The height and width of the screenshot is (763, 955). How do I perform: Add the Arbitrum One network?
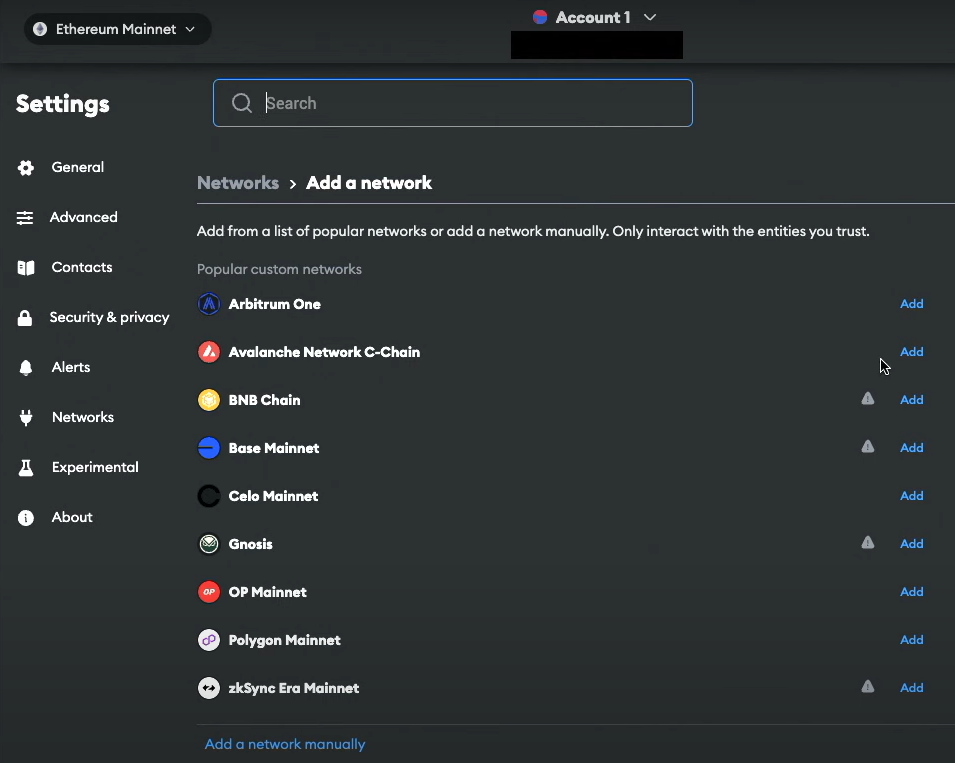(x=912, y=303)
